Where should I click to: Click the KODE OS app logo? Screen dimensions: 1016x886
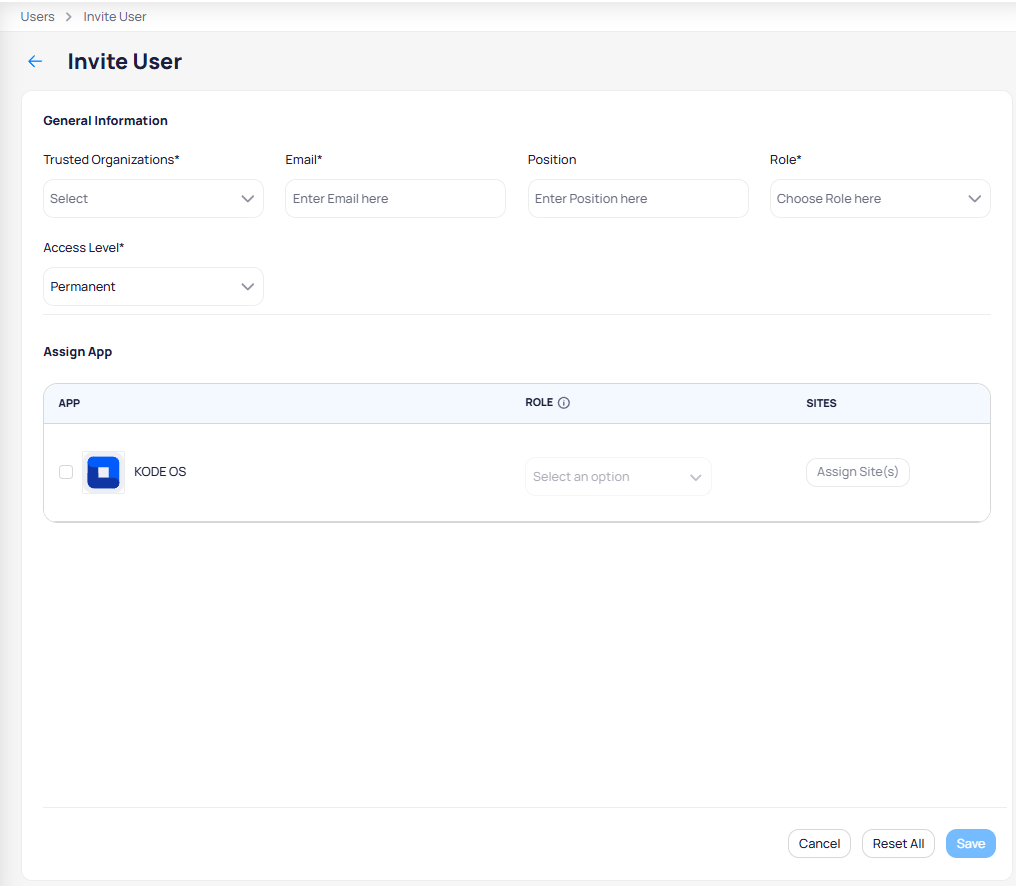coord(104,472)
